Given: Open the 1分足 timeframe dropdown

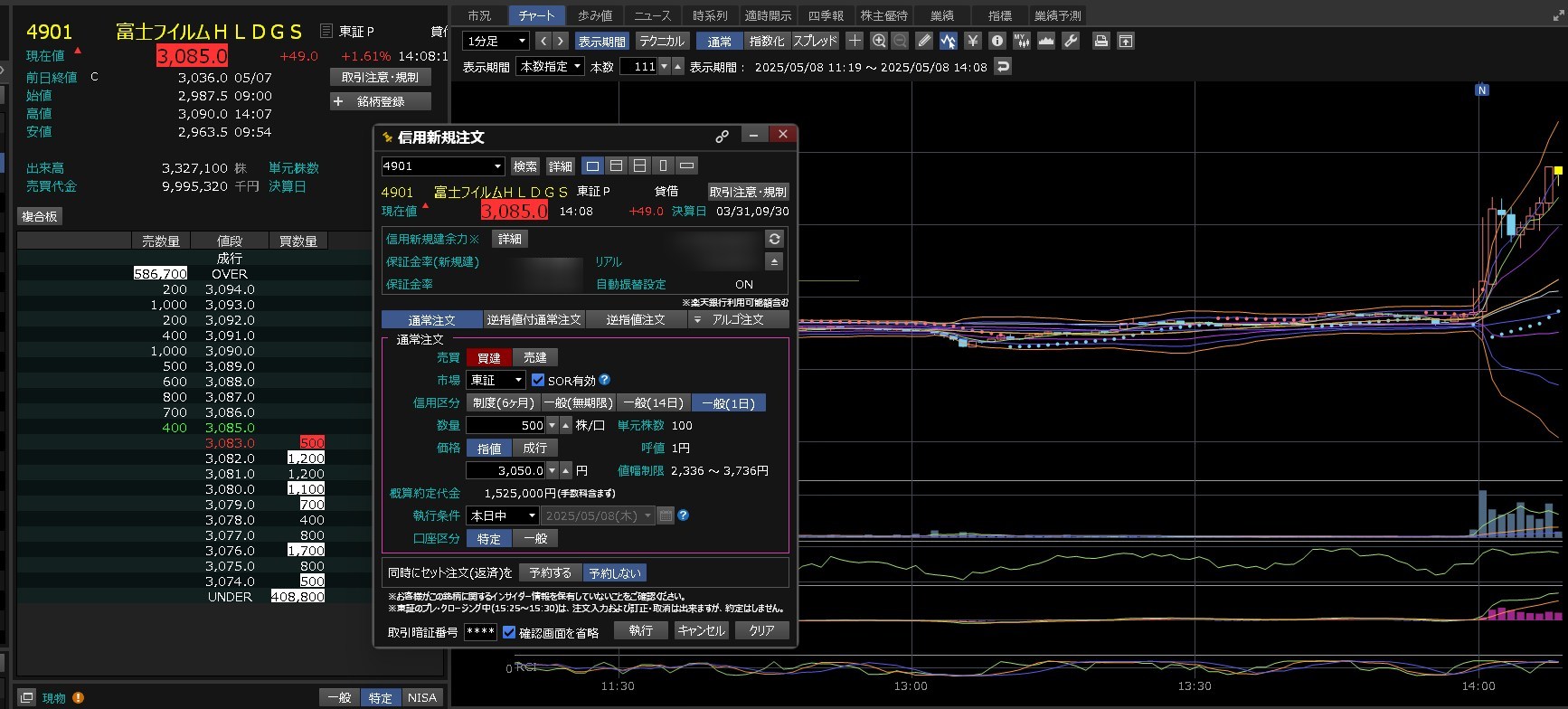Looking at the screenshot, I should (x=496, y=41).
